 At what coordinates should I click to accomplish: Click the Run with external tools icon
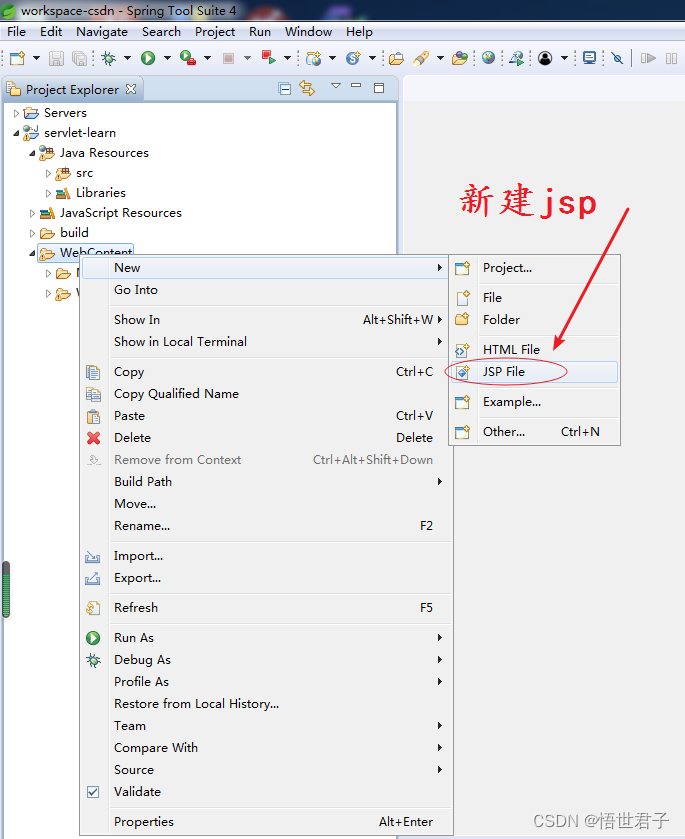[x=188, y=58]
